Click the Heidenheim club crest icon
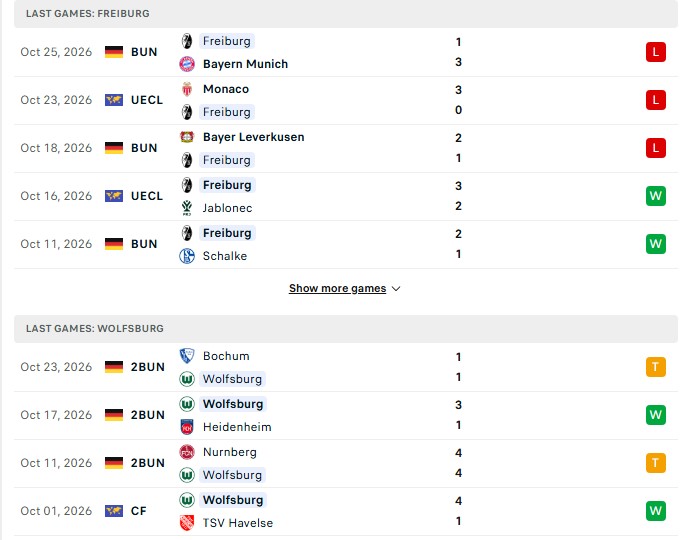Screen dimensions: 688x540 [187, 427]
